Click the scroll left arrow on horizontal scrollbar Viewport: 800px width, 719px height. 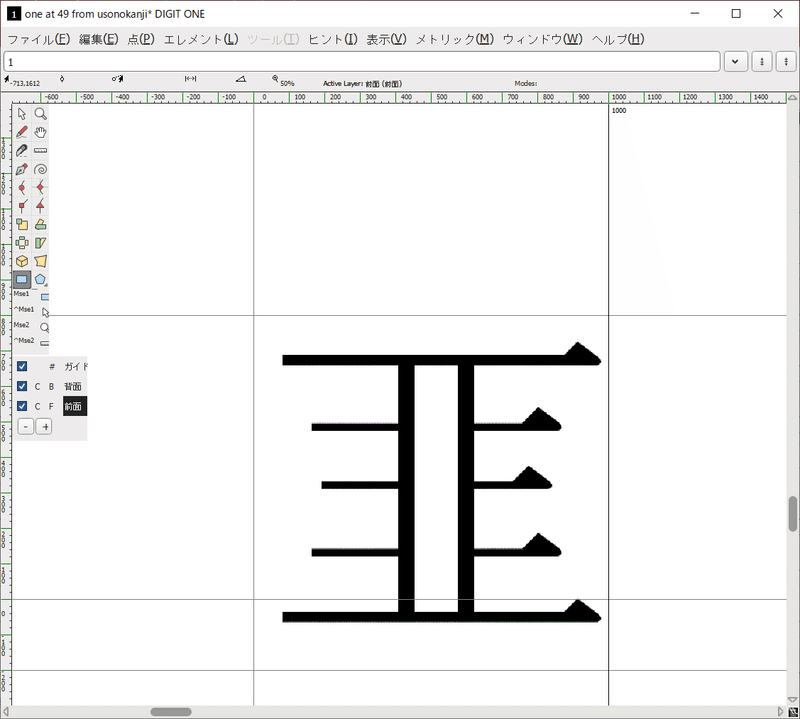(6, 711)
